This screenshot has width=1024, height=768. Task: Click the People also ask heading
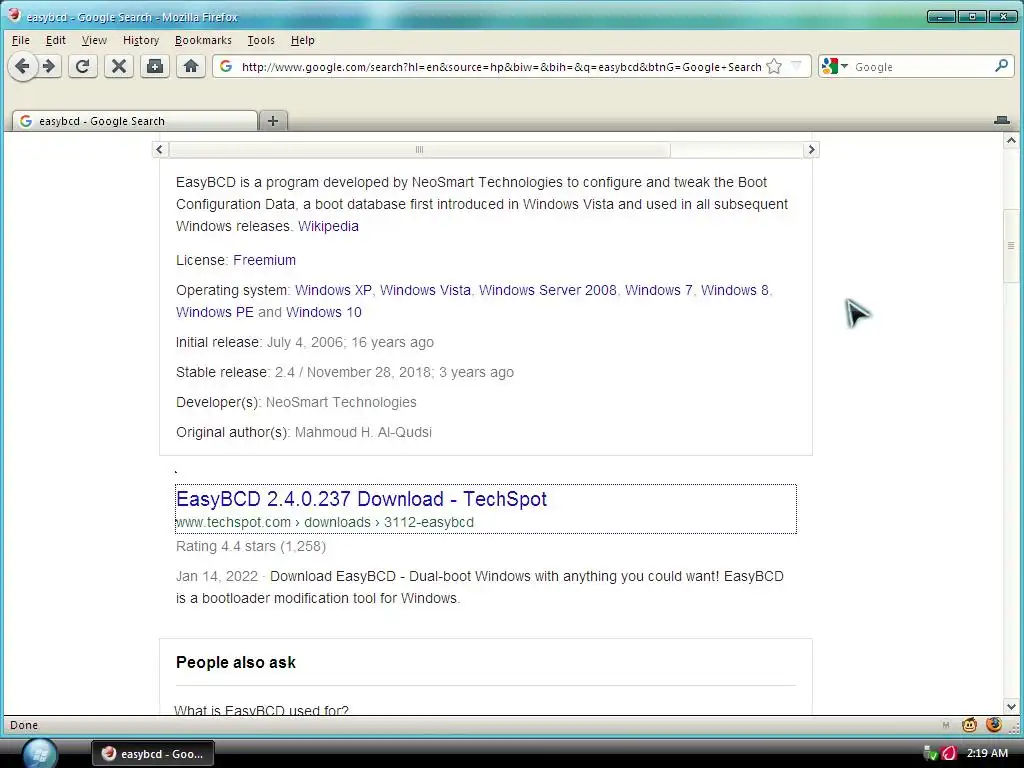pos(236,662)
